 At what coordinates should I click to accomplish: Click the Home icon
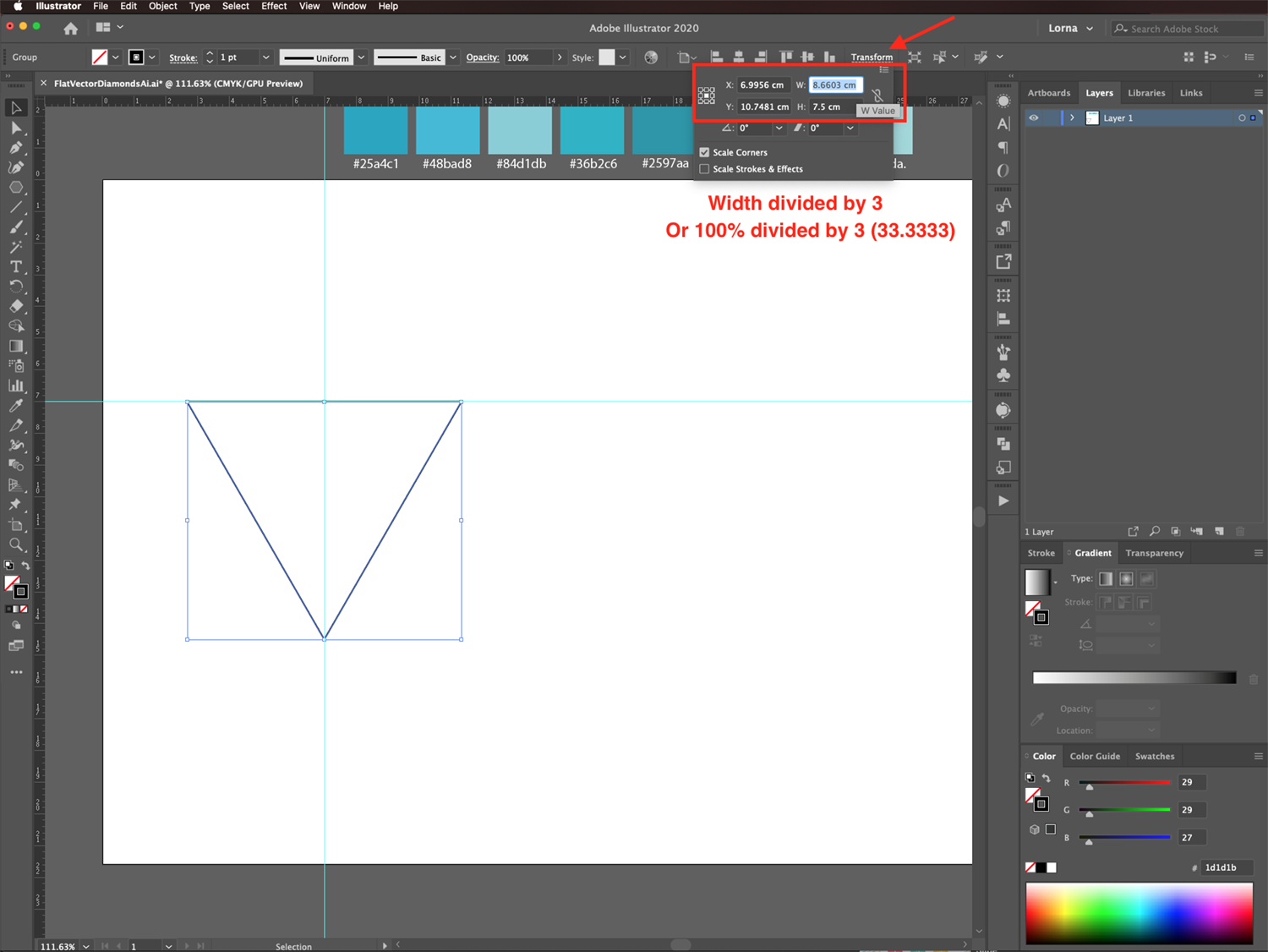(71, 29)
